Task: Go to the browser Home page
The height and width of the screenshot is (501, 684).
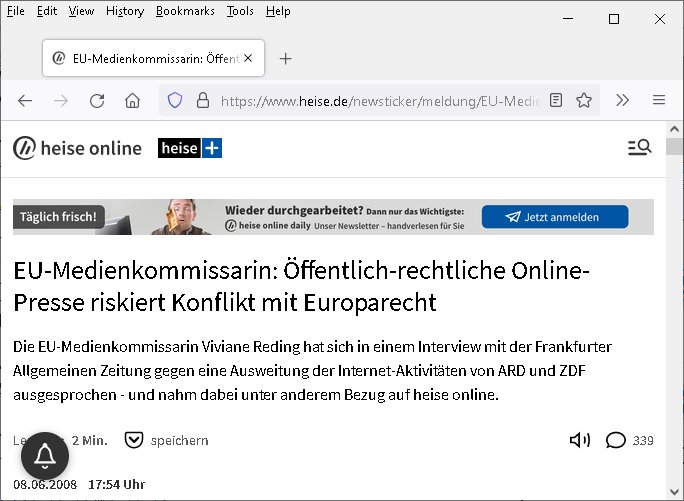Action: pyautogui.click(x=132, y=100)
